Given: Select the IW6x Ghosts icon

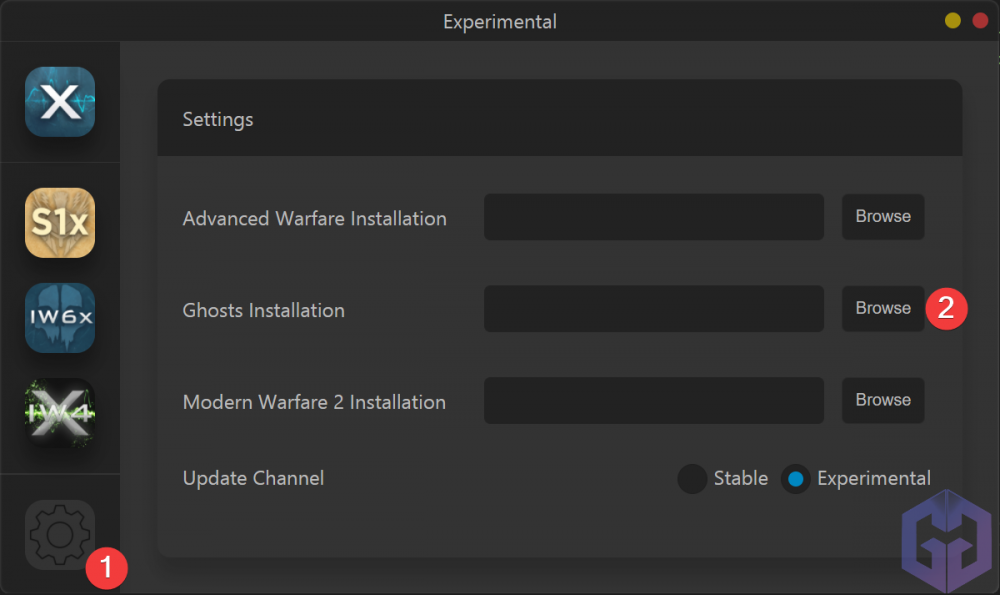Looking at the screenshot, I should coord(60,318).
